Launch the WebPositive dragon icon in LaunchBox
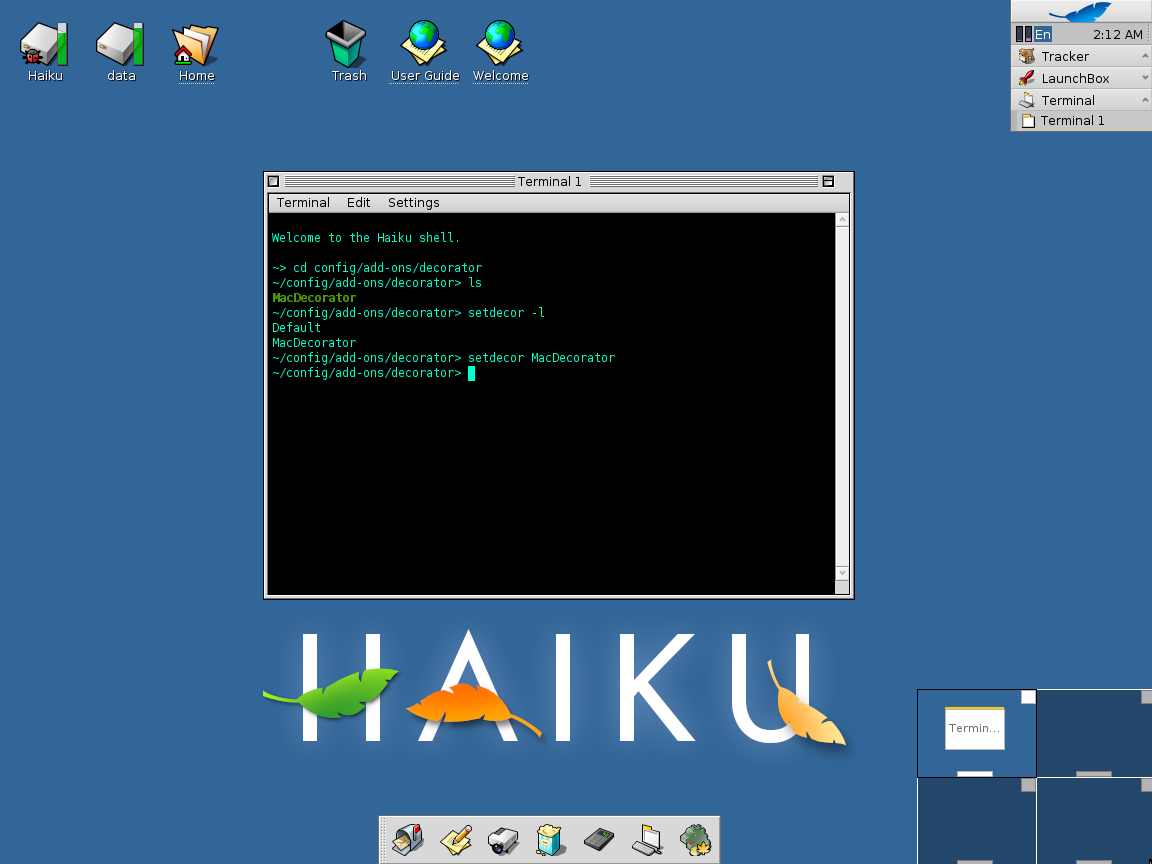The width and height of the screenshot is (1152, 864). 695,840
